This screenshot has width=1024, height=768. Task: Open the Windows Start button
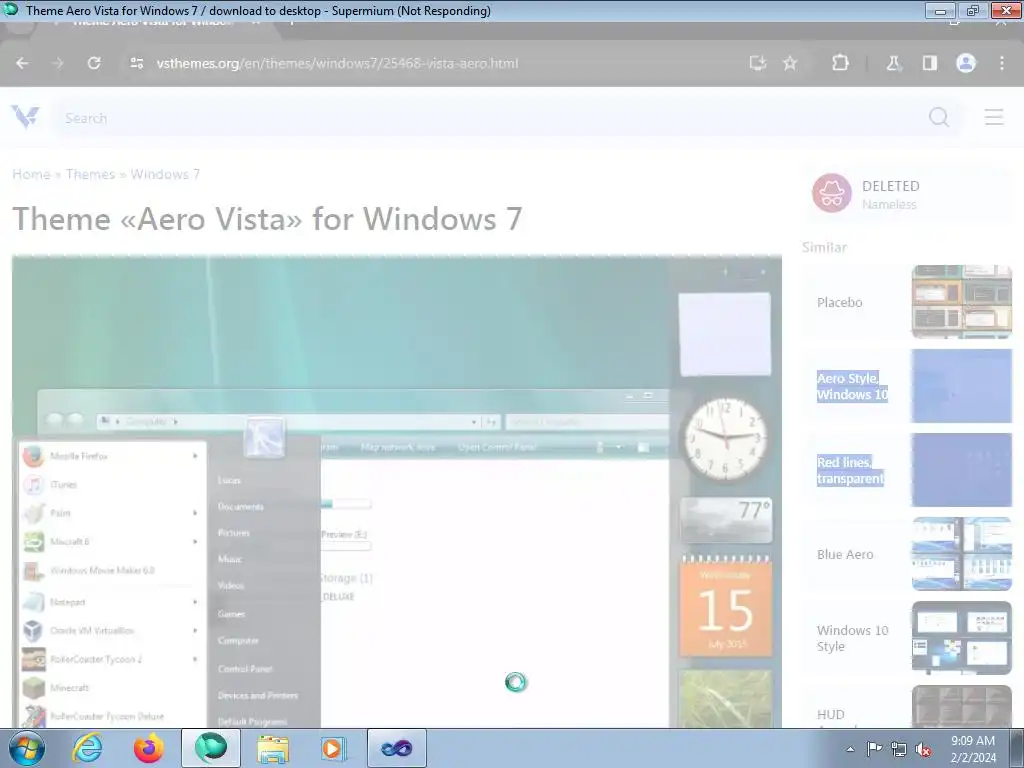(x=27, y=748)
